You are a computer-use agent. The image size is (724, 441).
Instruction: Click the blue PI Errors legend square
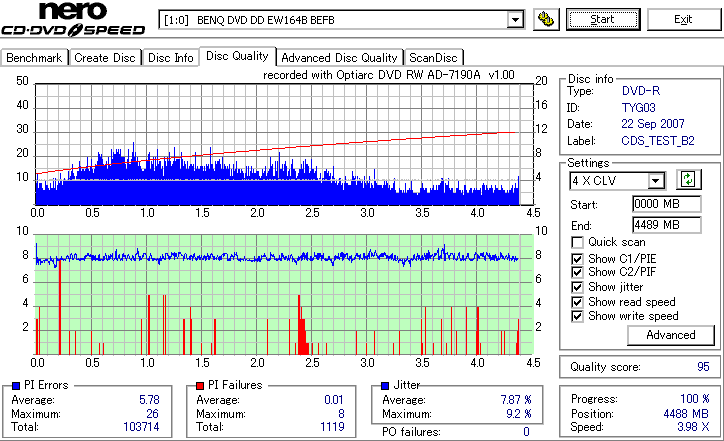point(16,385)
